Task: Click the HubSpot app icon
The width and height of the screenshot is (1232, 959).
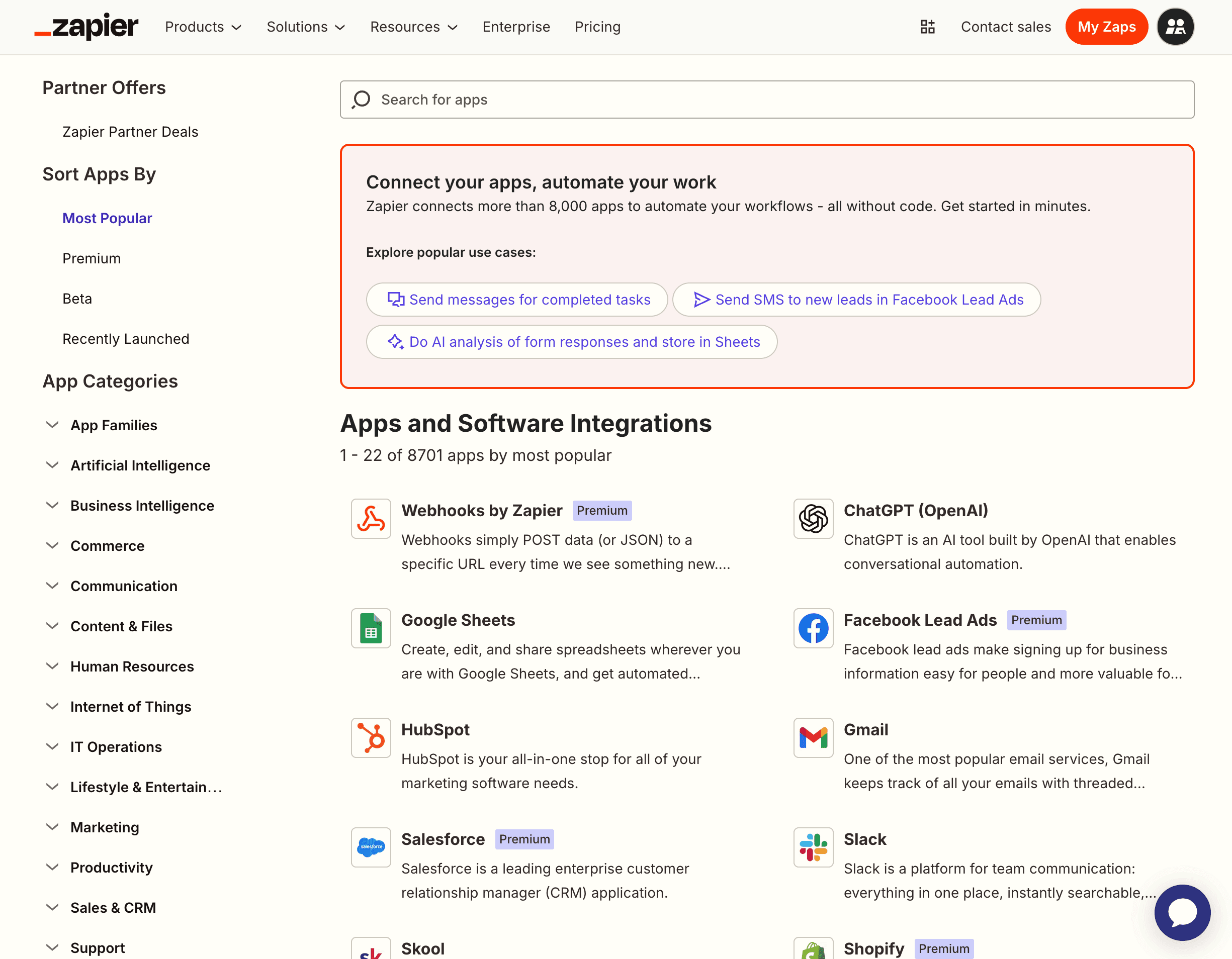Action: tap(371, 737)
